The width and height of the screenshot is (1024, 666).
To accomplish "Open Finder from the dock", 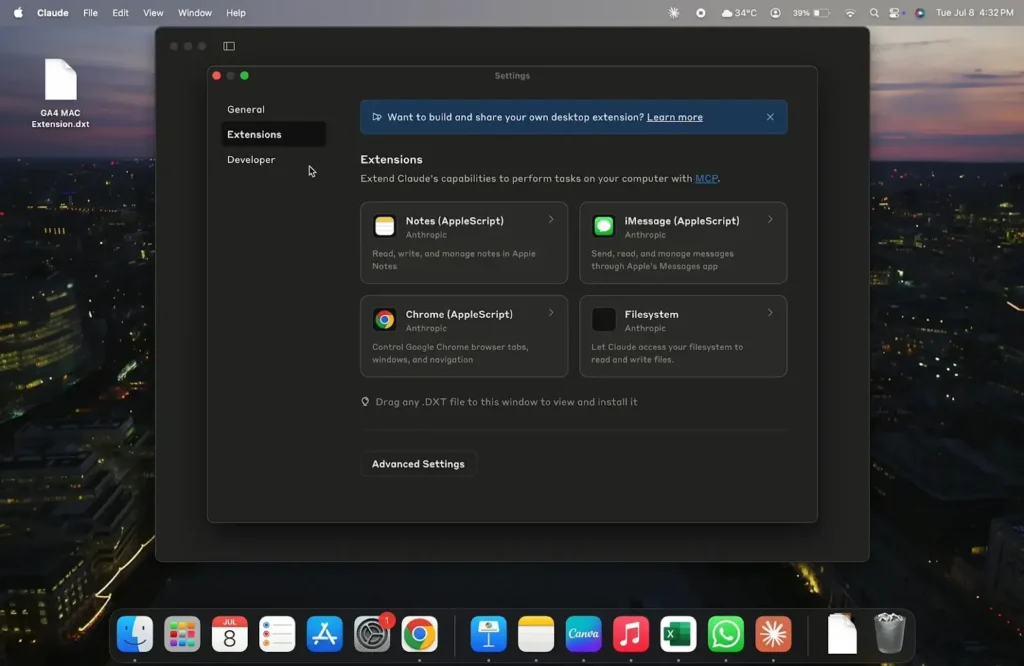I will coord(135,633).
